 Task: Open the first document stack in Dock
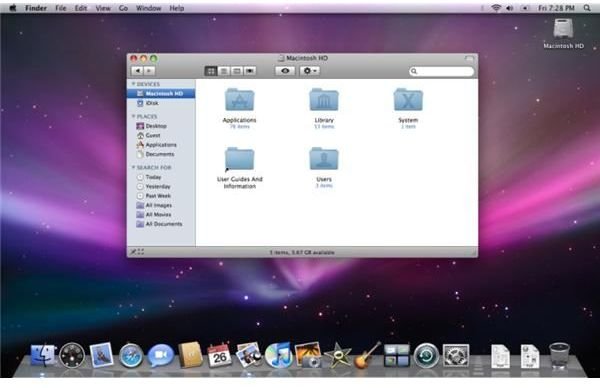[500, 356]
